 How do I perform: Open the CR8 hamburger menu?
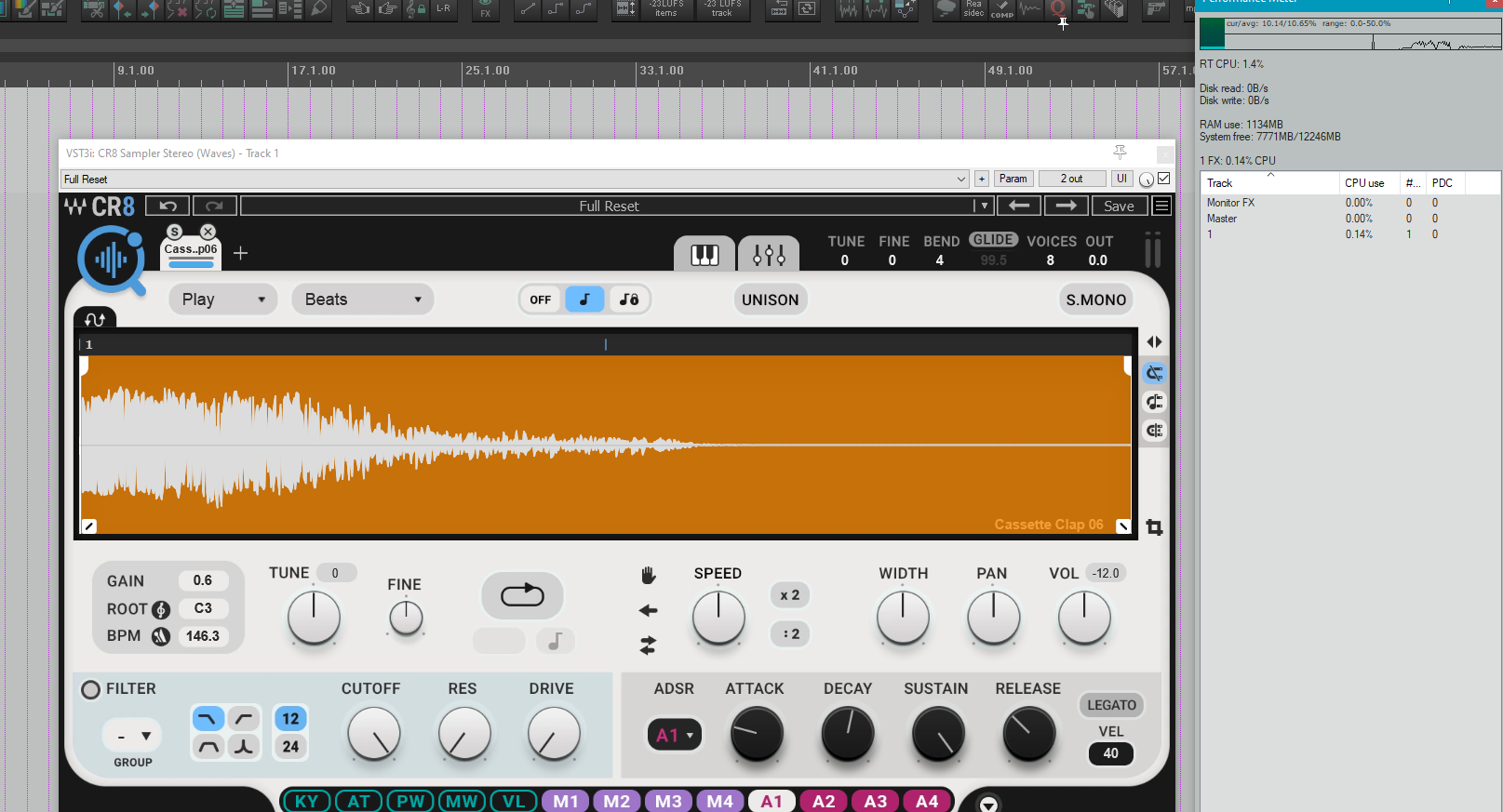click(x=1161, y=206)
